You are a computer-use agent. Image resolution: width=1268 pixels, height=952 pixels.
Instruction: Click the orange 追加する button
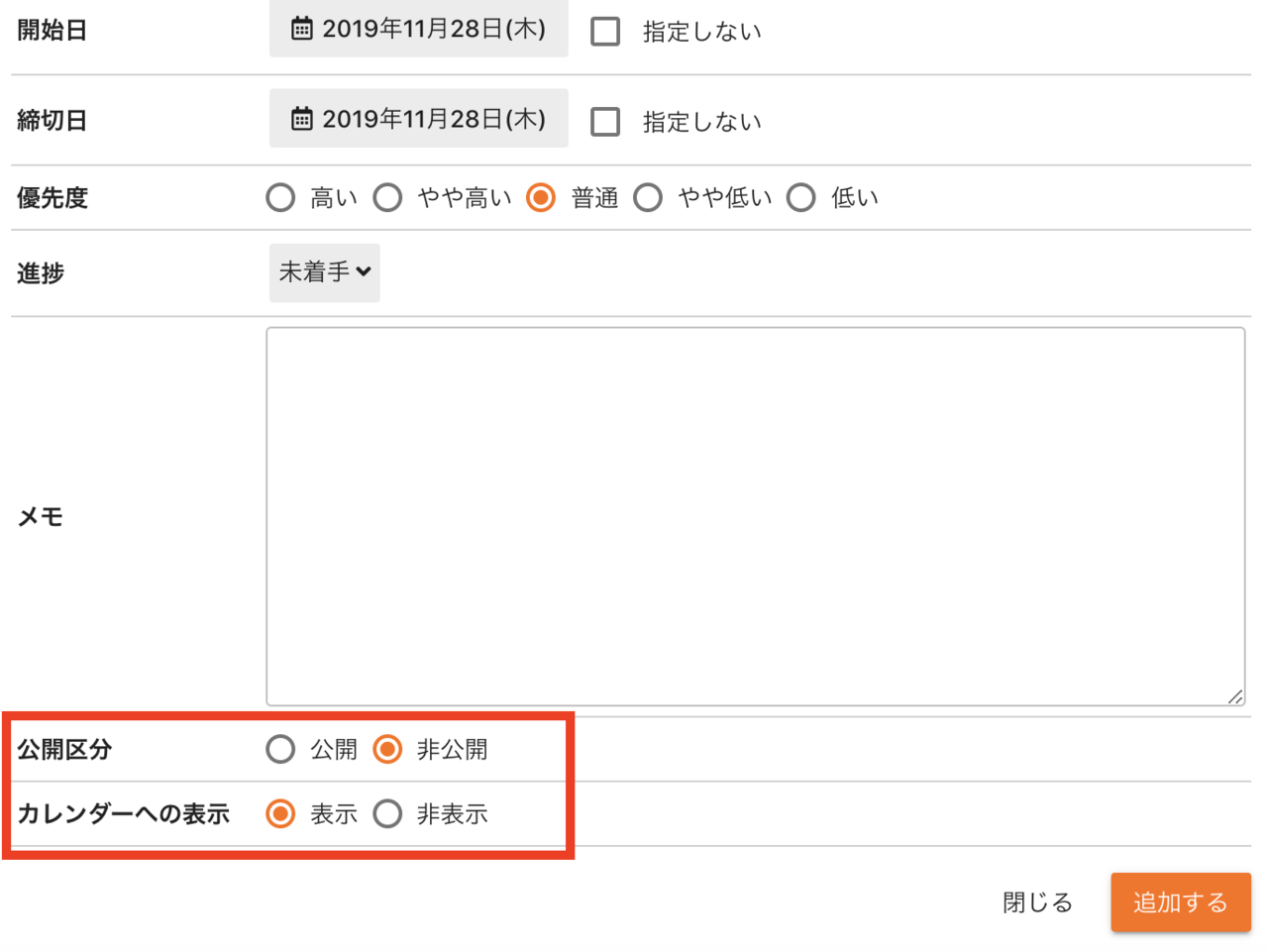point(1181,902)
